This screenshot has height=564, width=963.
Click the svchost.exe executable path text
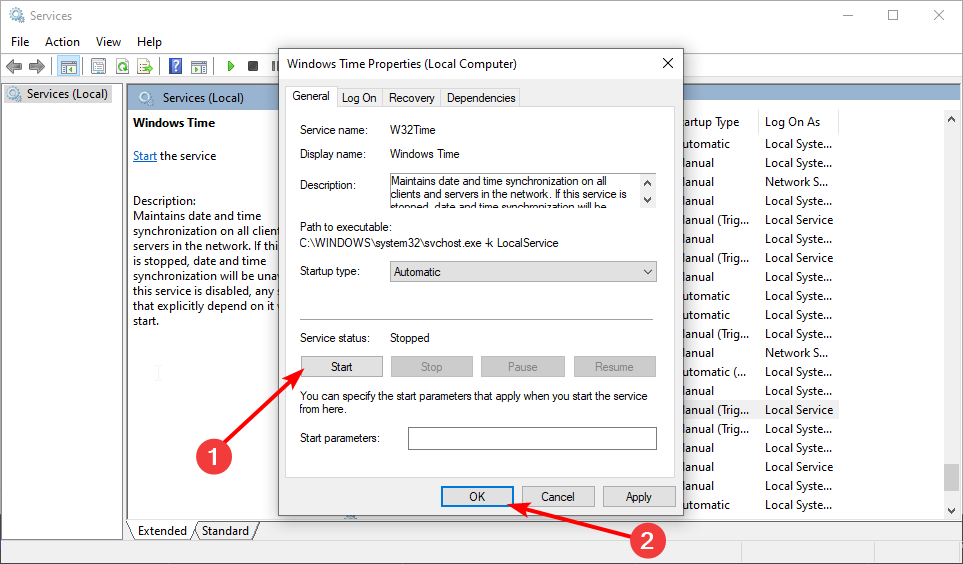click(x=429, y=243)
